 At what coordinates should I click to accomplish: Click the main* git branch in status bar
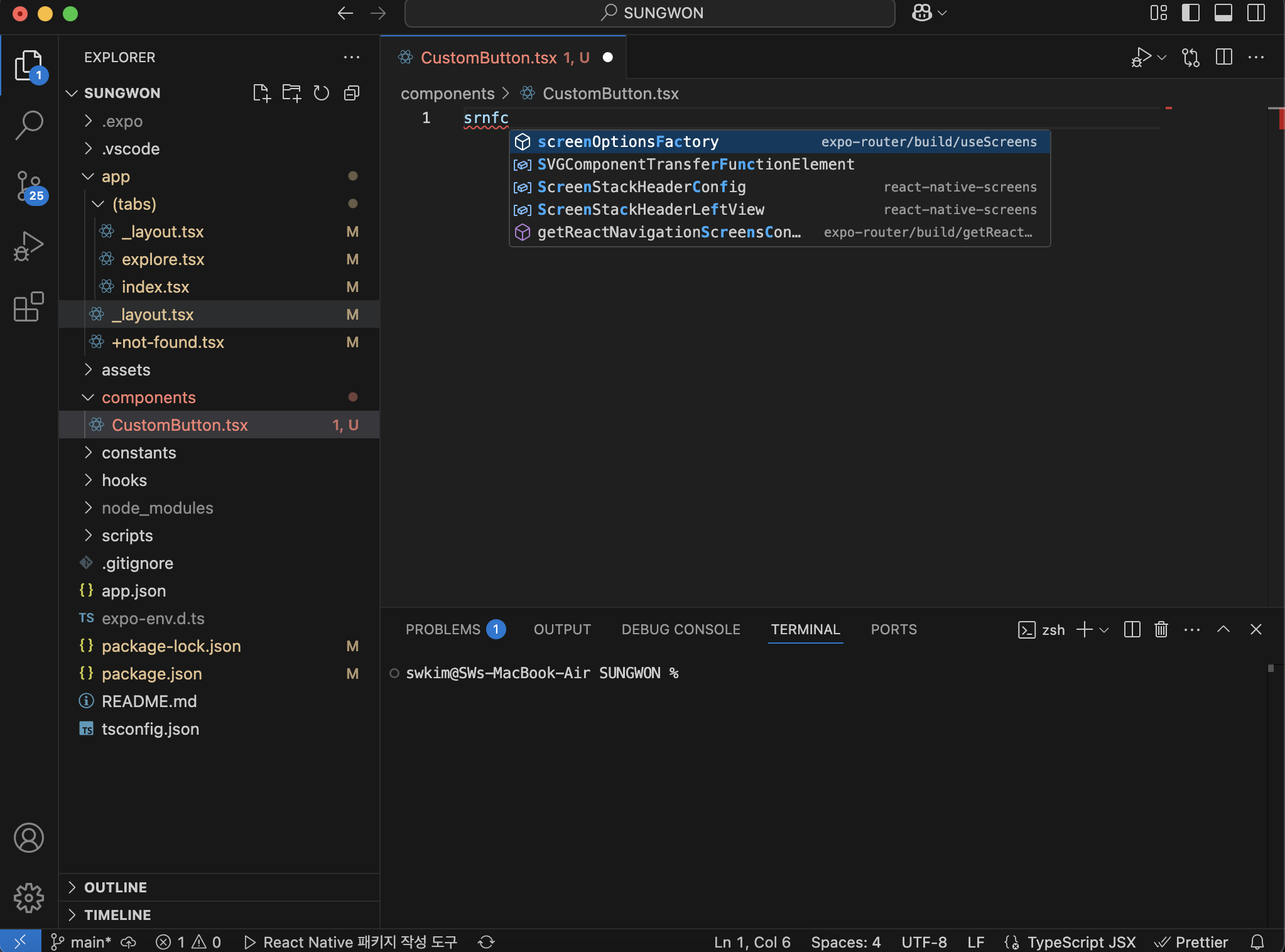pos(81,942)
